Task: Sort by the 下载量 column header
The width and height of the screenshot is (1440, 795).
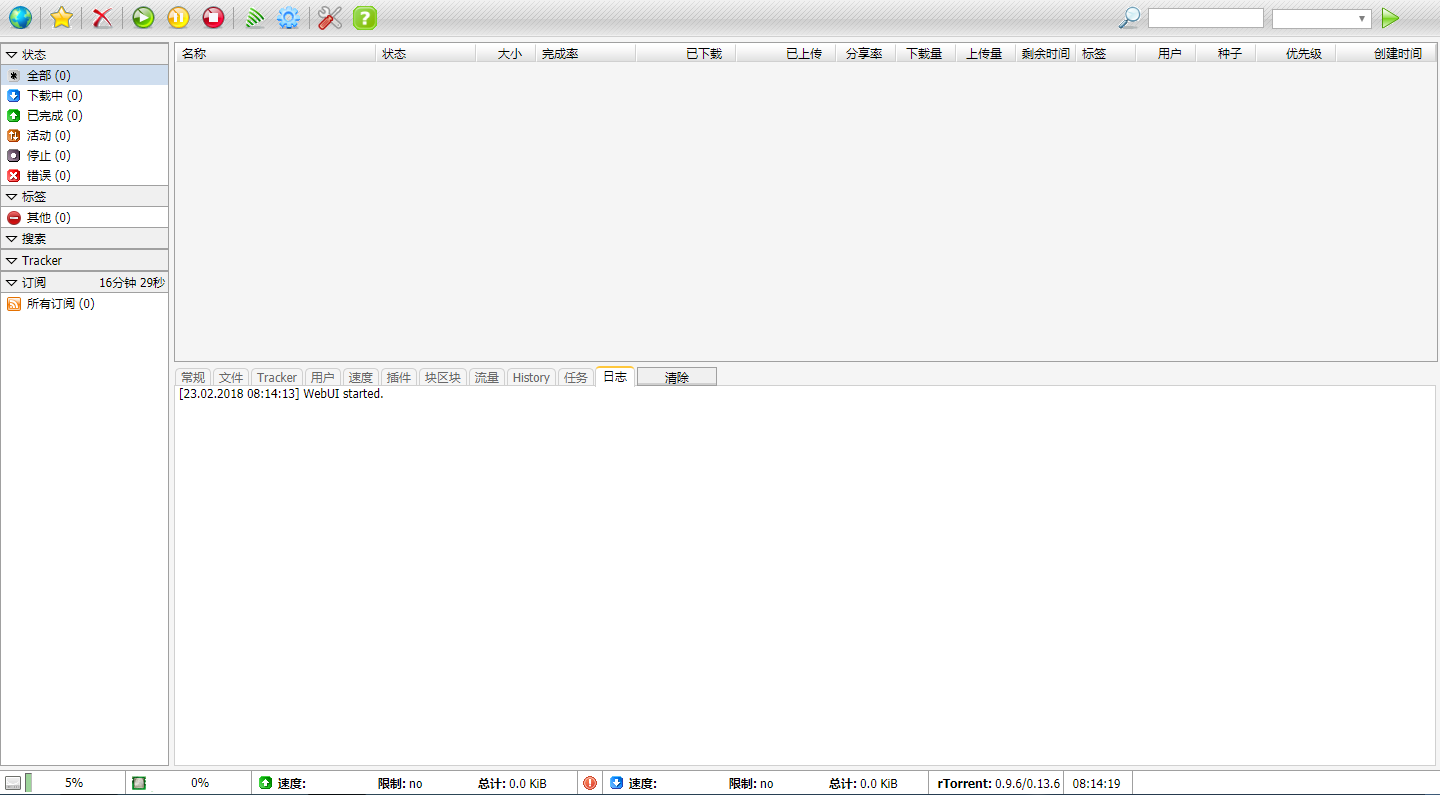Action: (926, 54)
